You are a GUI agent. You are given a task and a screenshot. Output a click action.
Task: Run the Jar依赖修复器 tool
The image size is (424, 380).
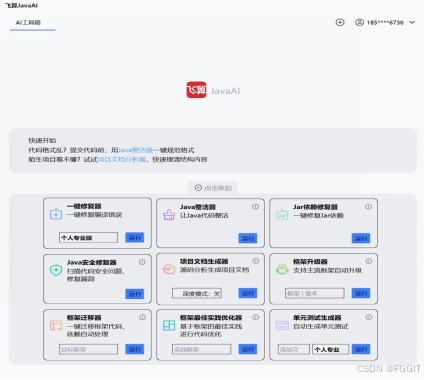pos(361,238)
